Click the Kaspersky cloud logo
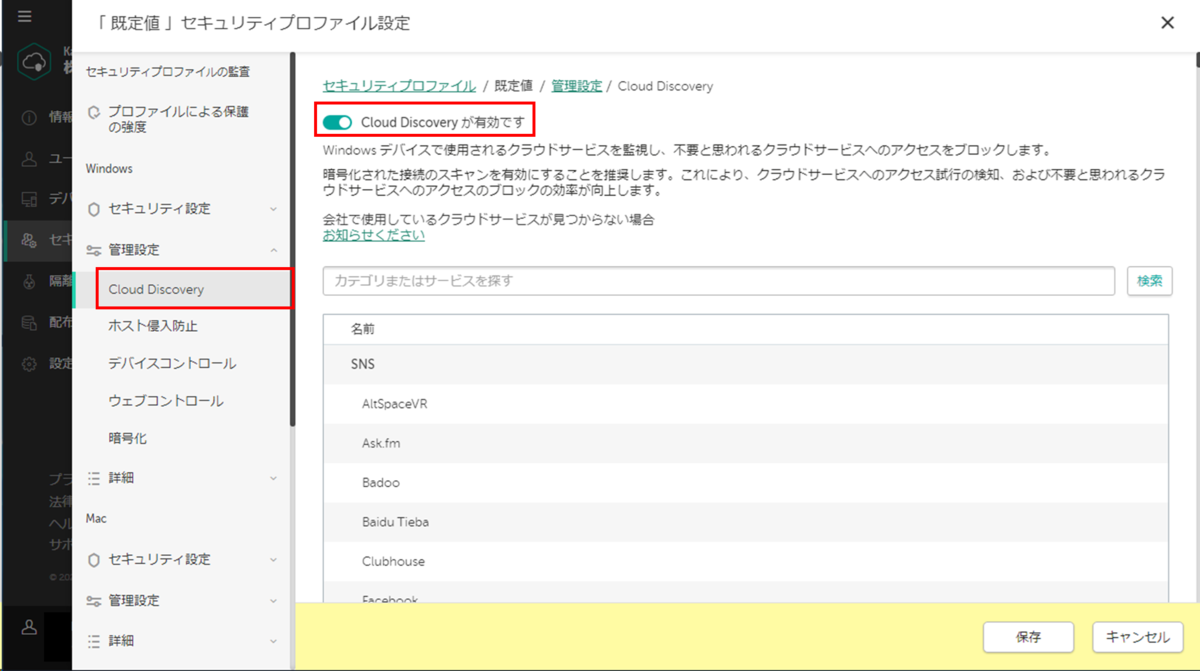The width and height of the screenshot is (1200, 671). pyautogui.click(x=36, y=62)
